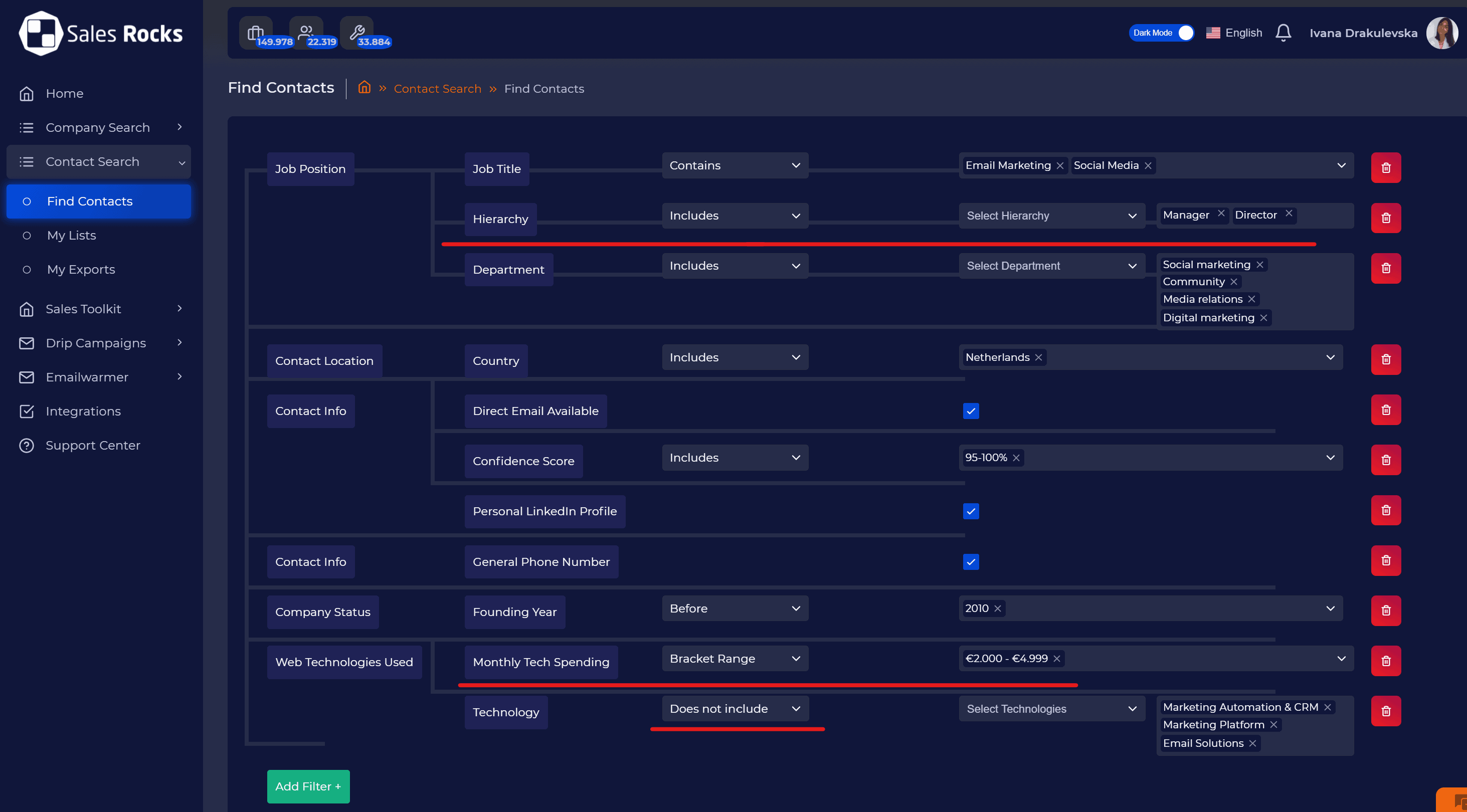Screen dimensions: 1467x812
Task: Click Contact Search breadcrumb link
Action: click(x=437, y=89)
